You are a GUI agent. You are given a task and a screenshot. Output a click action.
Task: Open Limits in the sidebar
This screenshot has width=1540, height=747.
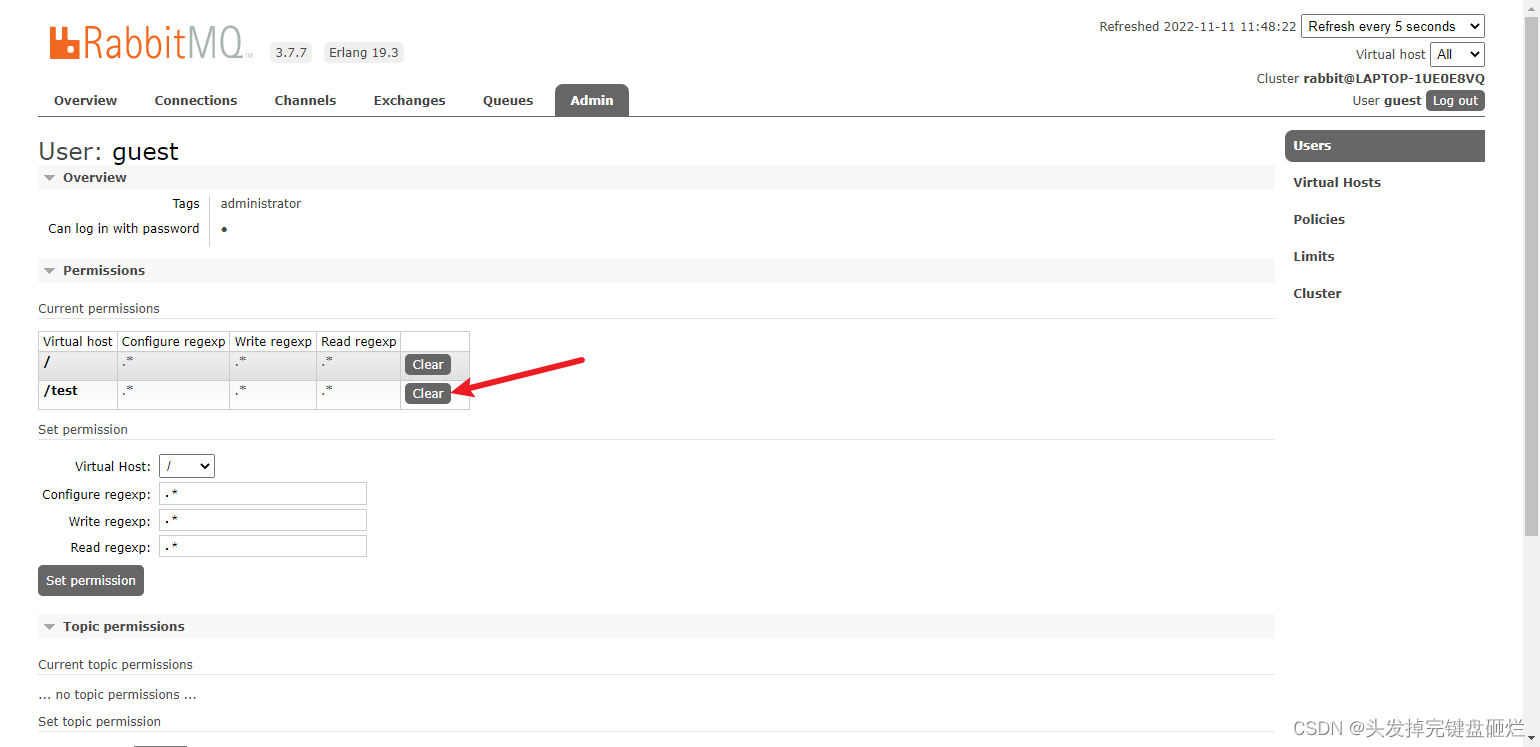(1313, 256)
